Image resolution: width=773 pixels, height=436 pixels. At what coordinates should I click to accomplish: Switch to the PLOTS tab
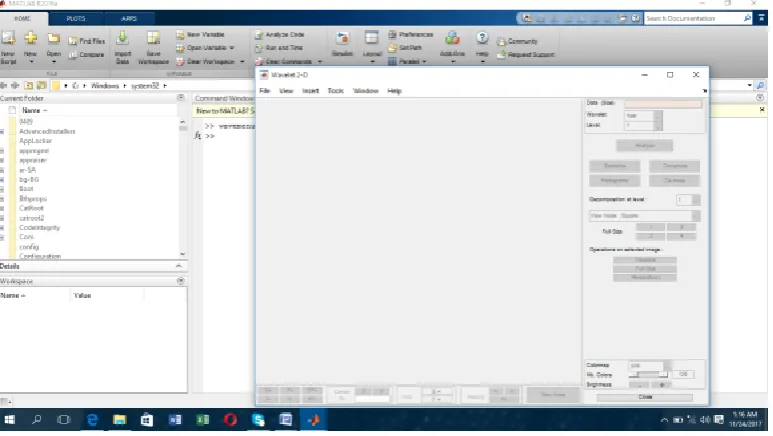76,19
